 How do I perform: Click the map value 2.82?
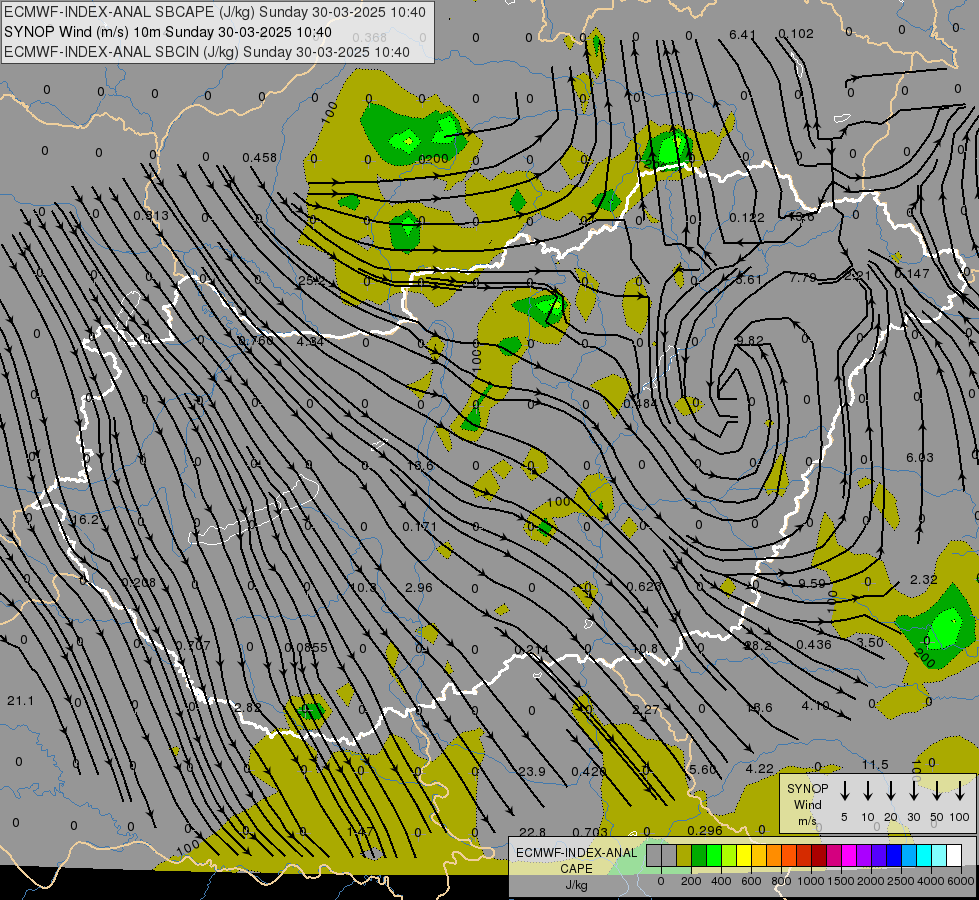(248, 707)
